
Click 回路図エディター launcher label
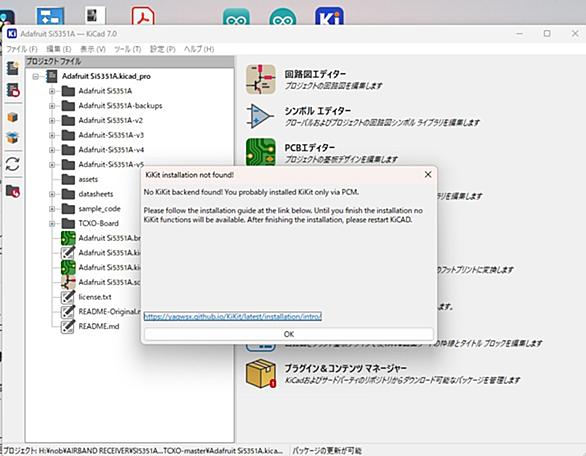coord(315,74)
